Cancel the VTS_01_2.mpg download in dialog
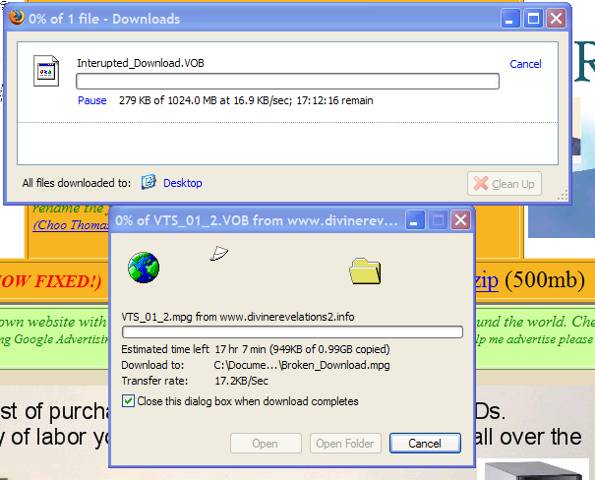595x480 pixels. pyautogui.click(x=425, y=443)
